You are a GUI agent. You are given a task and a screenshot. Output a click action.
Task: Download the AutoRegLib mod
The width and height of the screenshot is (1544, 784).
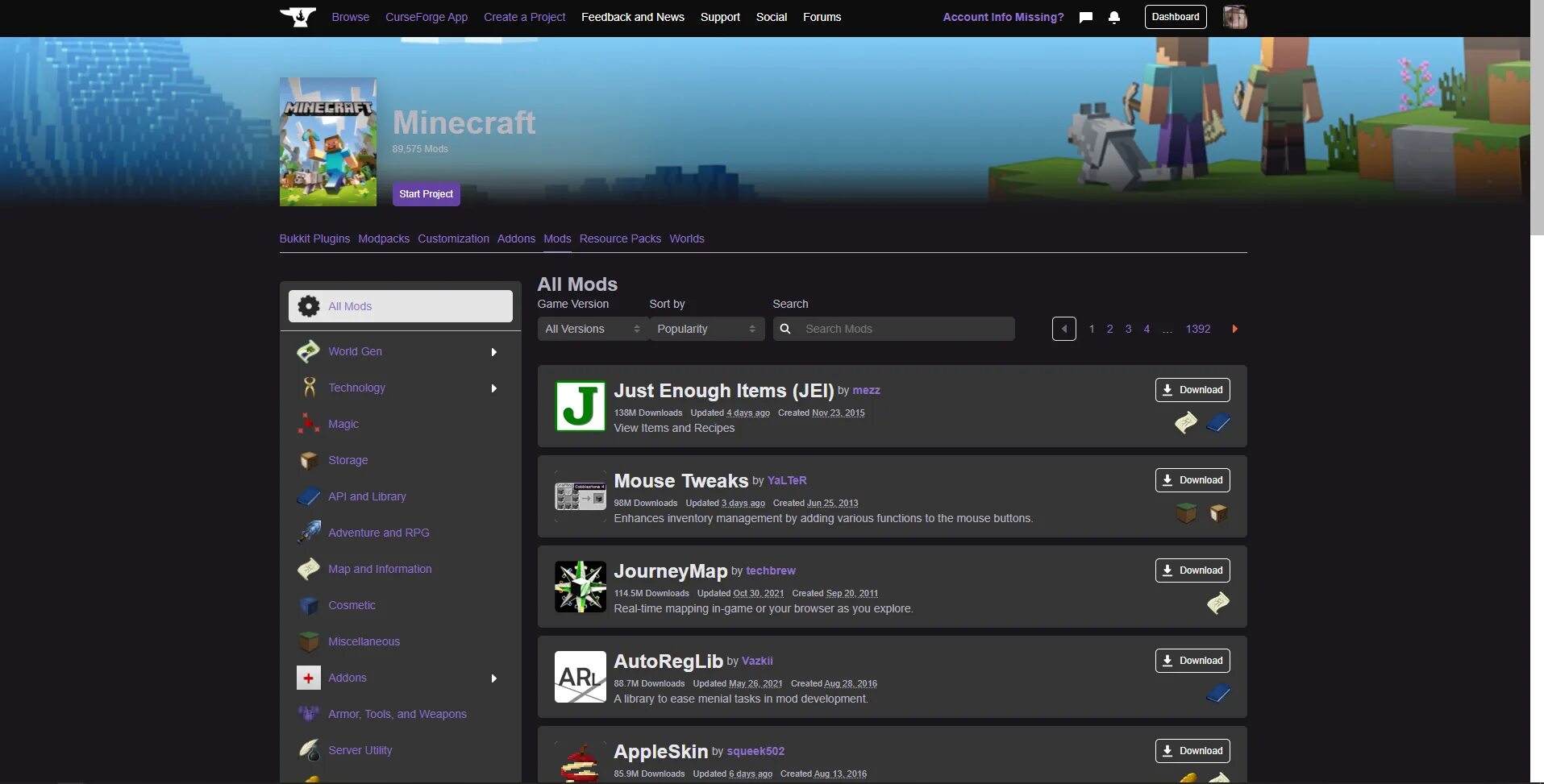1192,661
